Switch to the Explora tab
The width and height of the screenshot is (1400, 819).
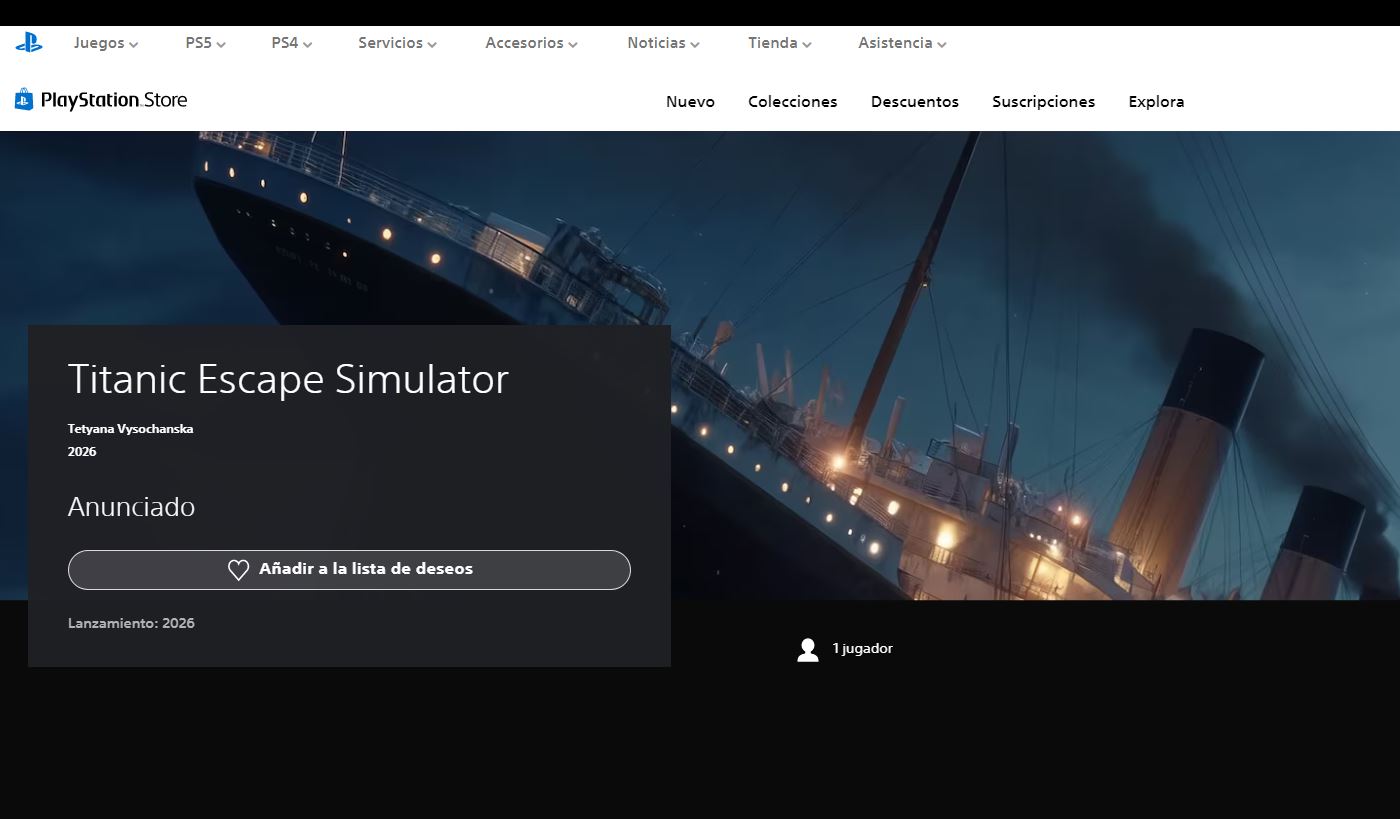point(1156,102)
